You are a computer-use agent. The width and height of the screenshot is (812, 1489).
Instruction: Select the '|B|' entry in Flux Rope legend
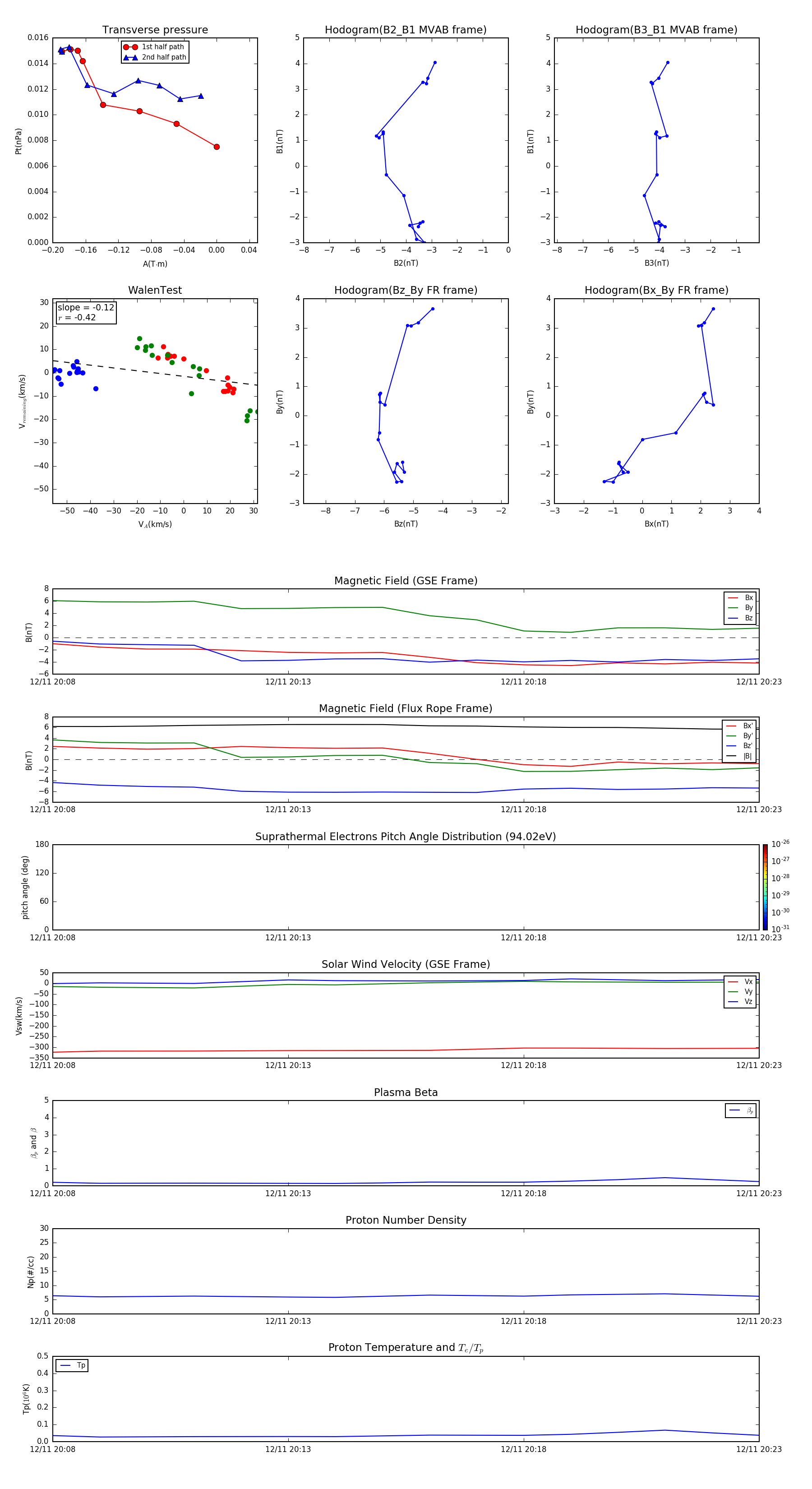(739, 756)
